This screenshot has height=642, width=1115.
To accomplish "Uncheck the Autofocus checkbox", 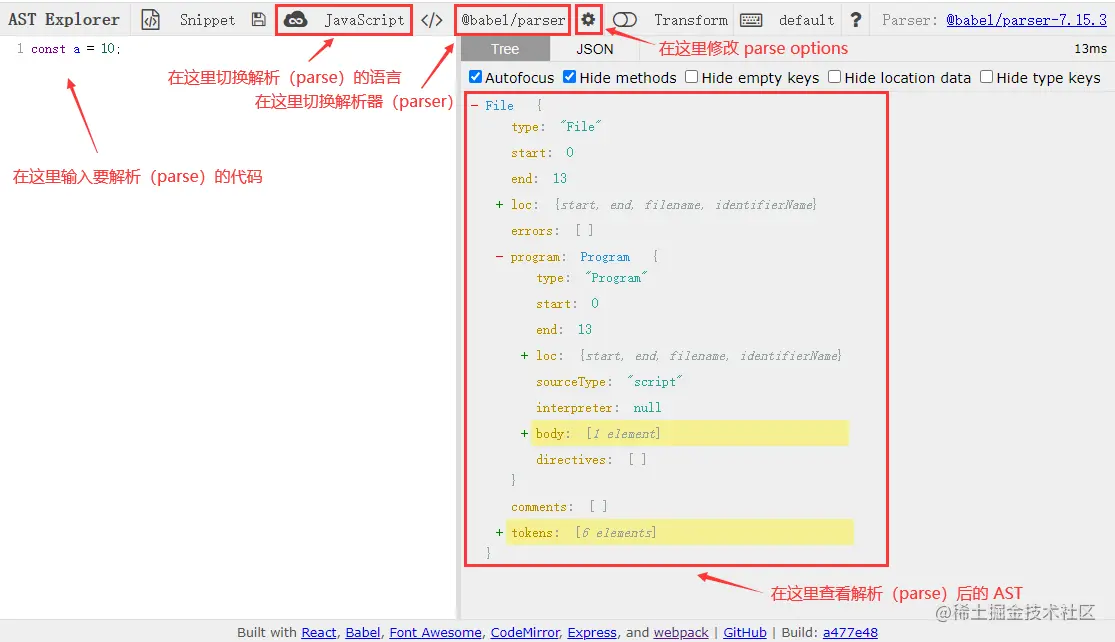I will click(474, 77).
